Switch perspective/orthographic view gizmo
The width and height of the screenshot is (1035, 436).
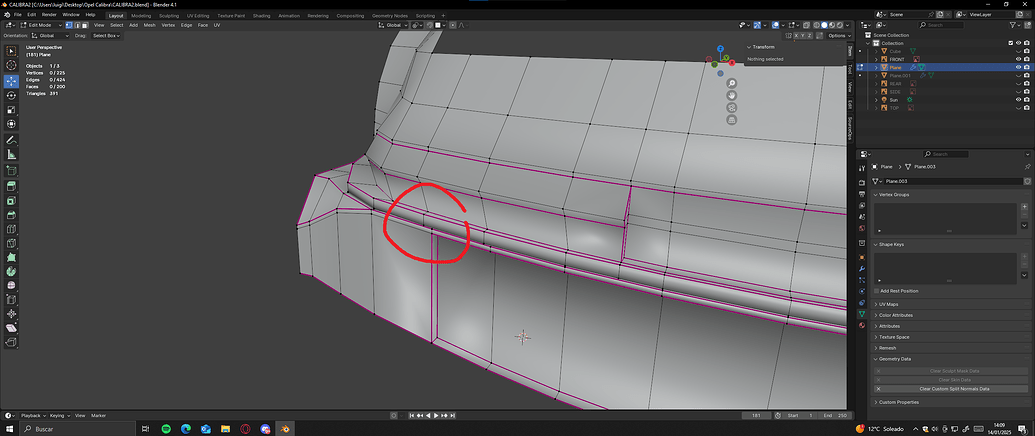731,119
